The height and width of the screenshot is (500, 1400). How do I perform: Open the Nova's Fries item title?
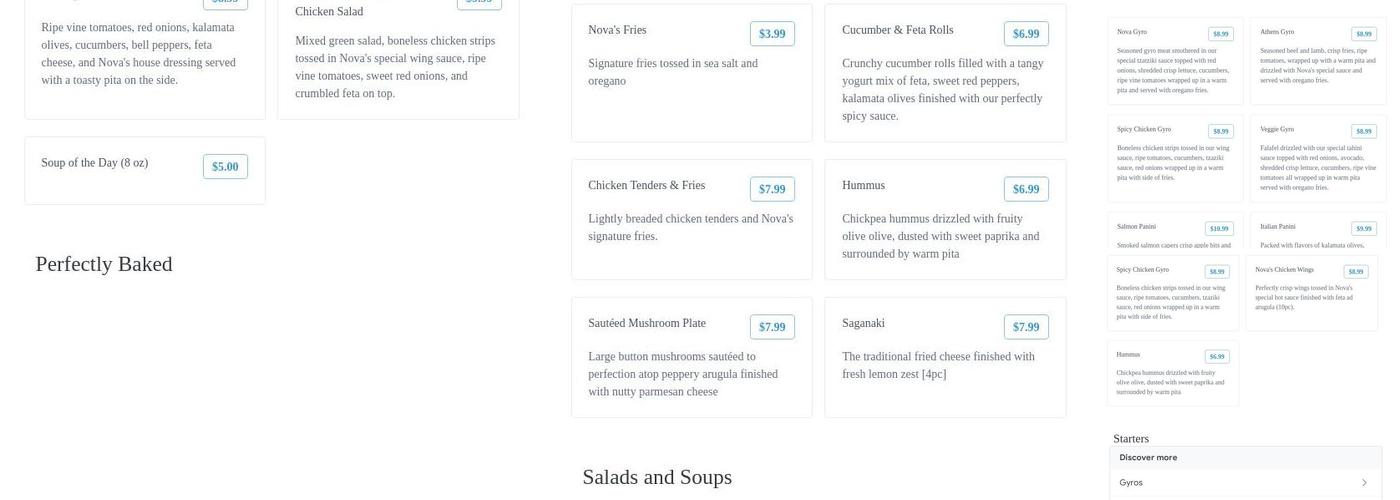[617, 30]
